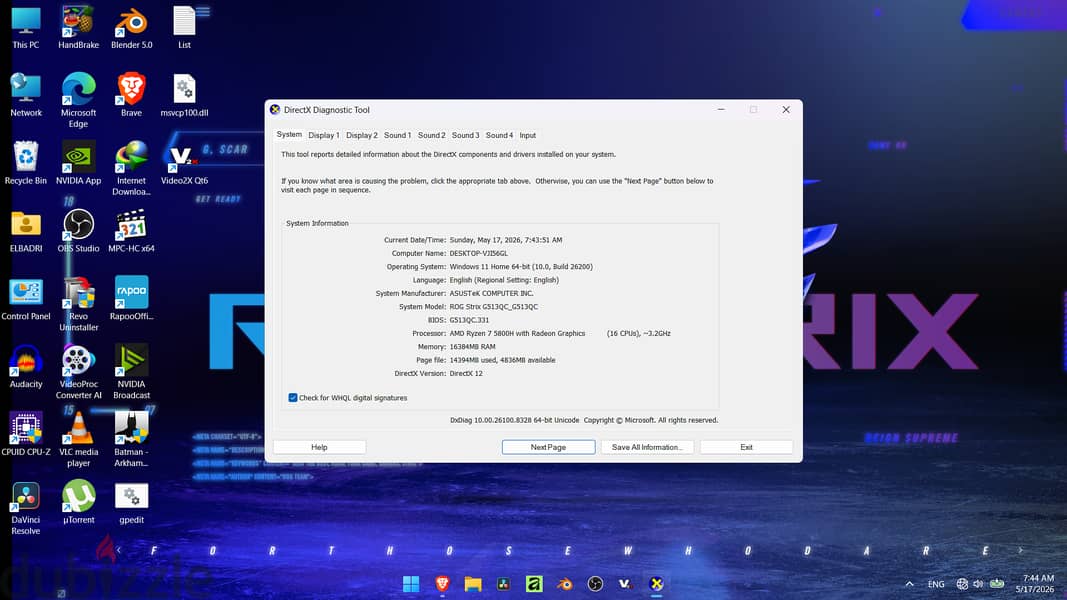This screenshot has height=600, width=1067.
Task: Click the DirectX Version value DirectX 12
Action: tap(466, 373)
